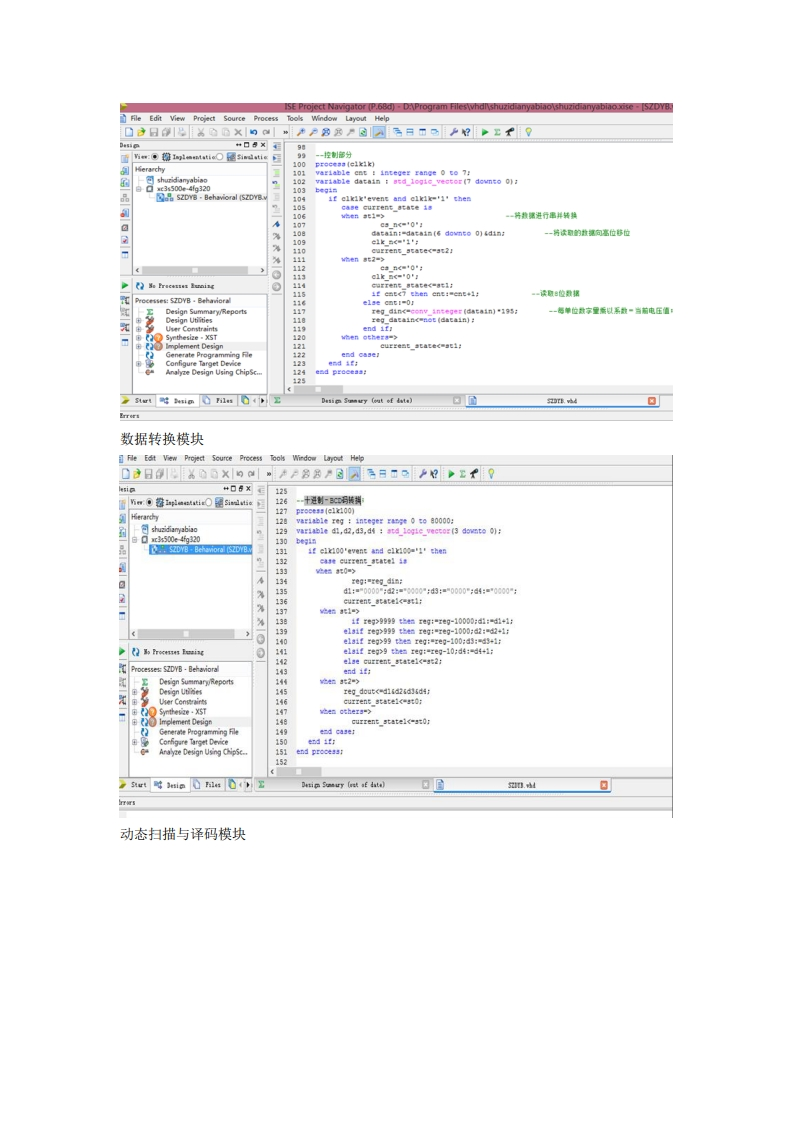Switch to the Files tab in lower window
Viewport: 793px width, 1122px height.
click(212, 785)
